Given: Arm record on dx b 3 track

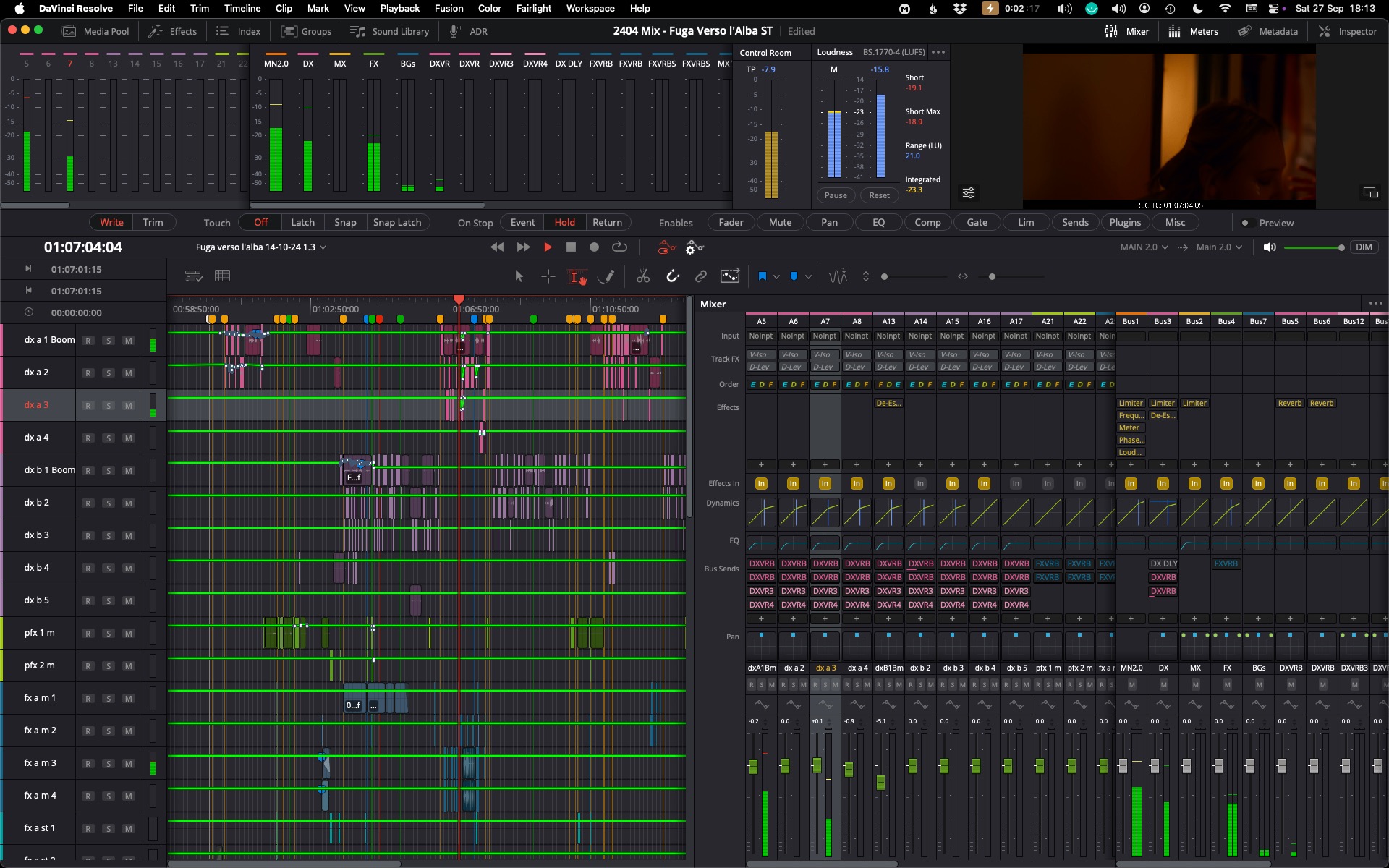Looking at the screenshot, I should (88, 535).
